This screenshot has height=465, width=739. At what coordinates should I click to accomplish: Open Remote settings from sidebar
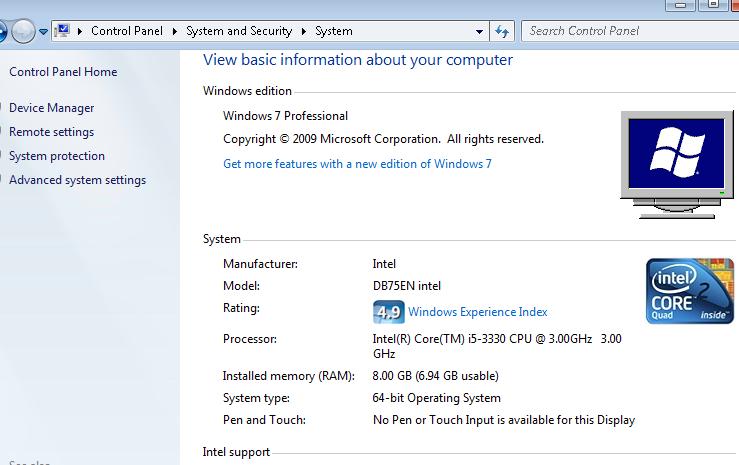tap(51, 132)
